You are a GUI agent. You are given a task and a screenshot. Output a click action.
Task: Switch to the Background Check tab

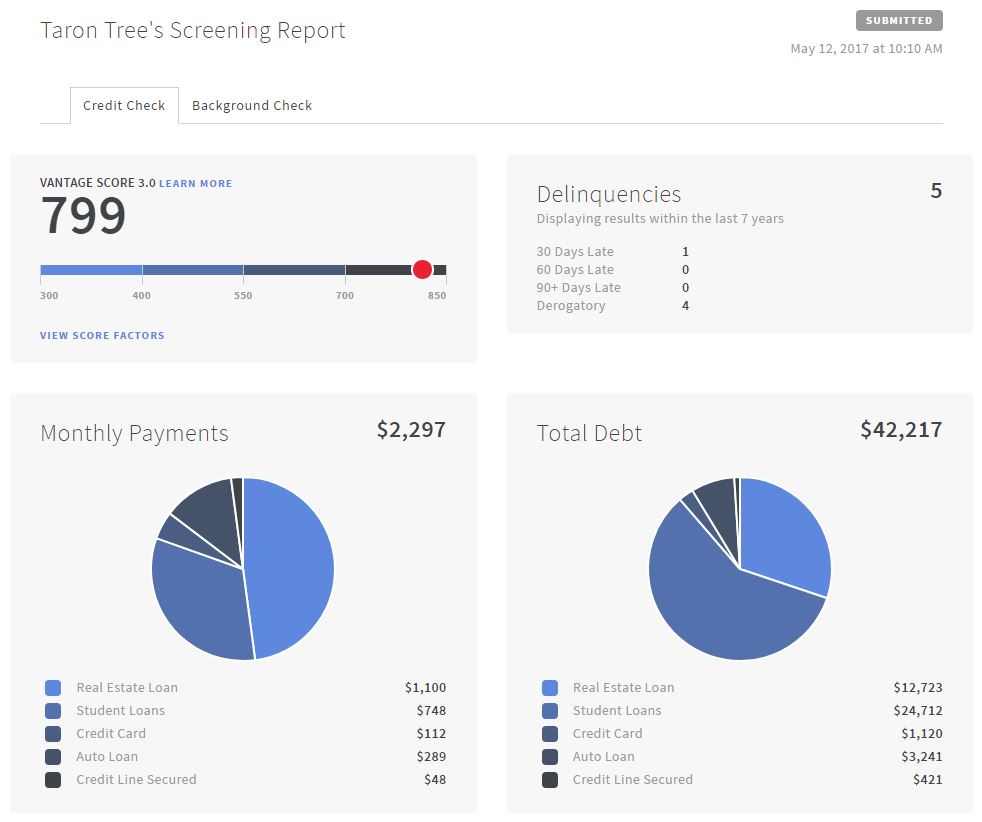251,105
